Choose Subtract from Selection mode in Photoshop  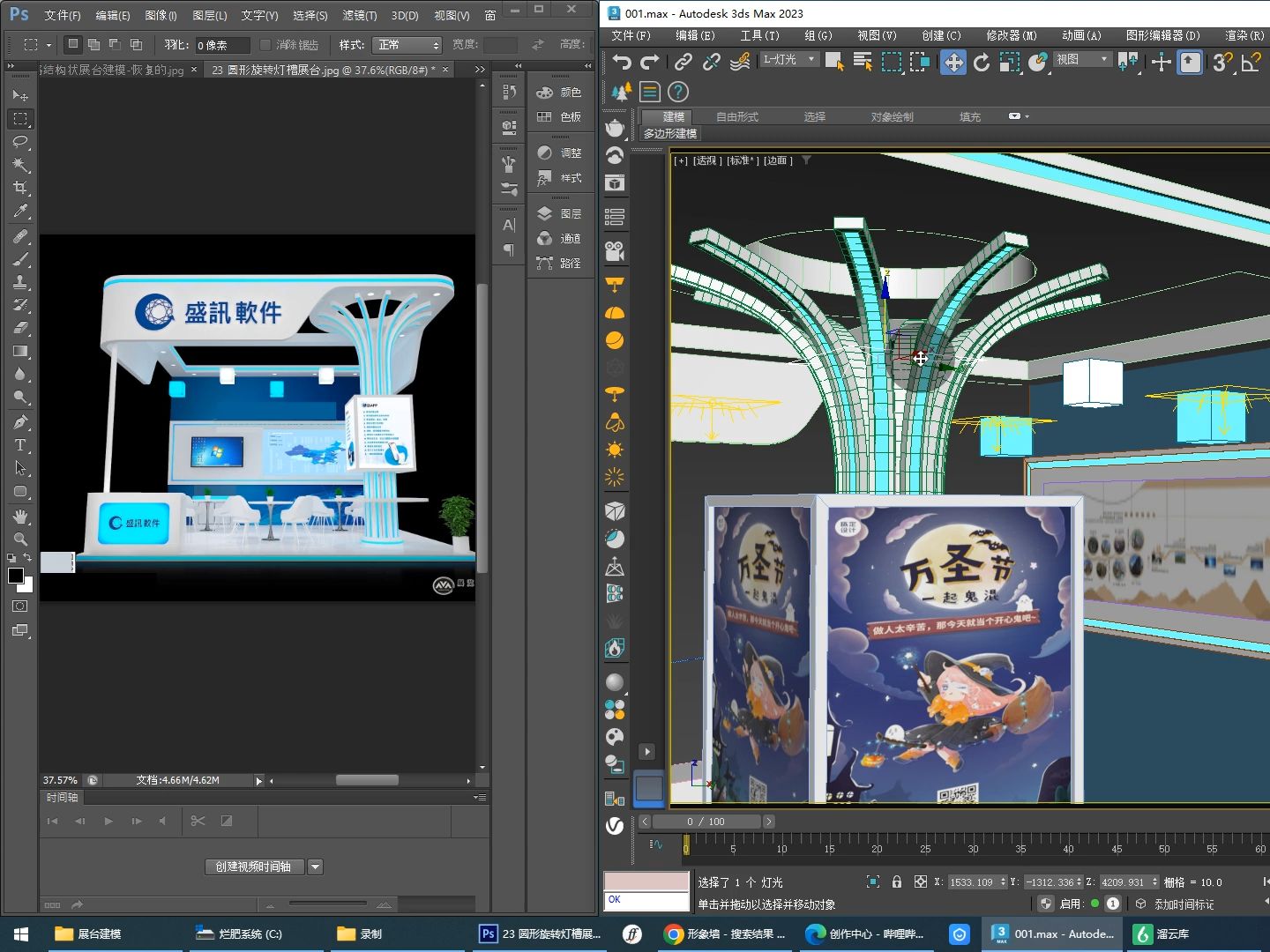point(115,44)
